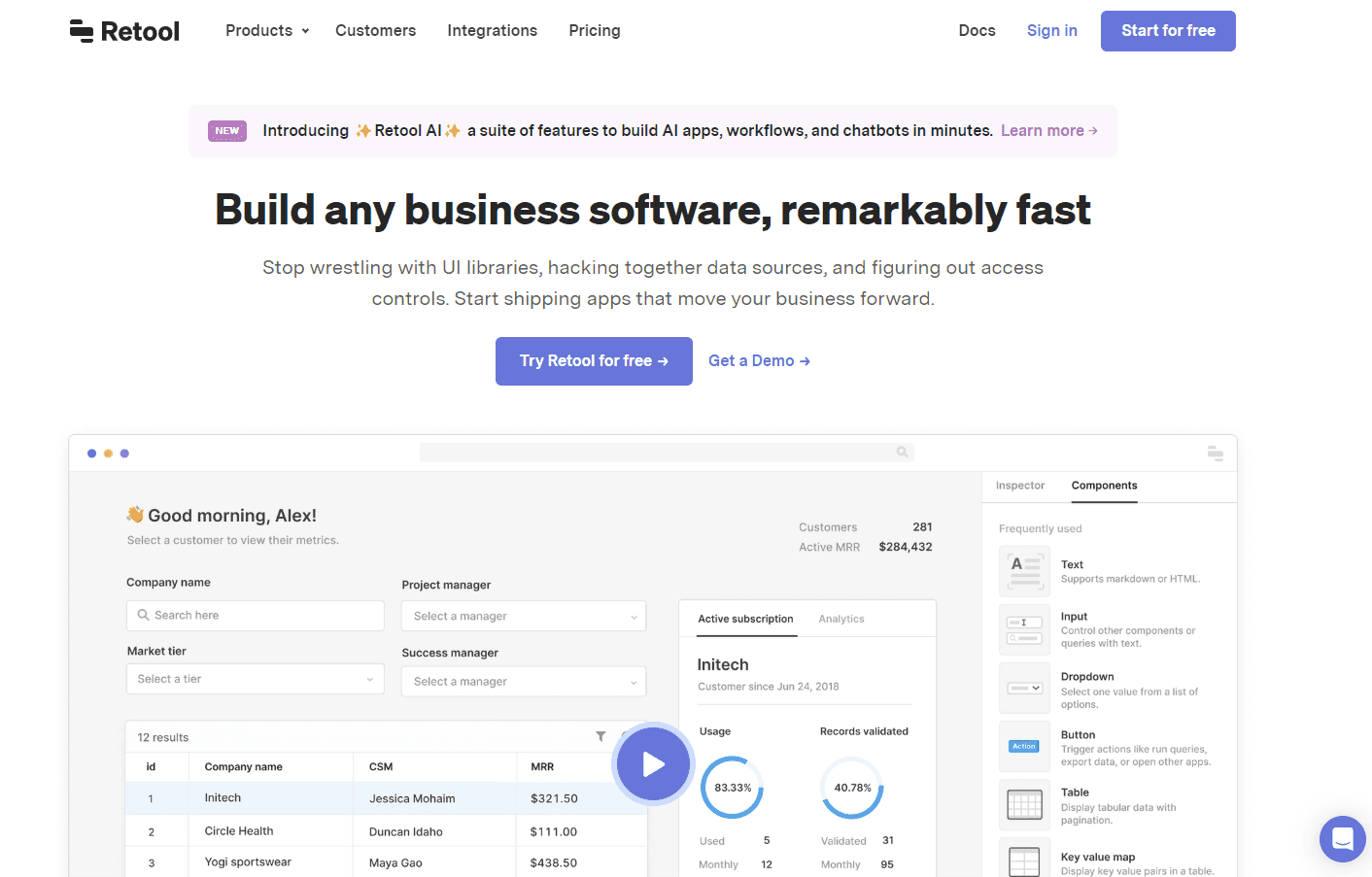Click the Duncan Idaho cell
The image size is (1372, 877).
(405, 832)
